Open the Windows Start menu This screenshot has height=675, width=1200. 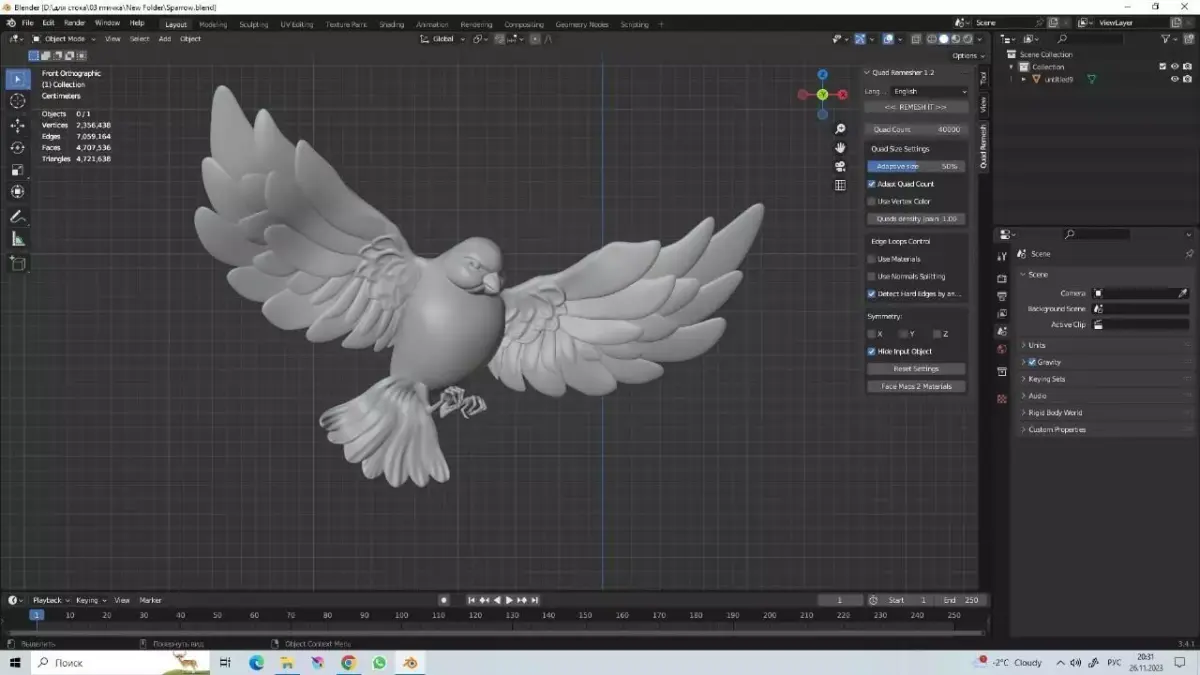point(15,662)
